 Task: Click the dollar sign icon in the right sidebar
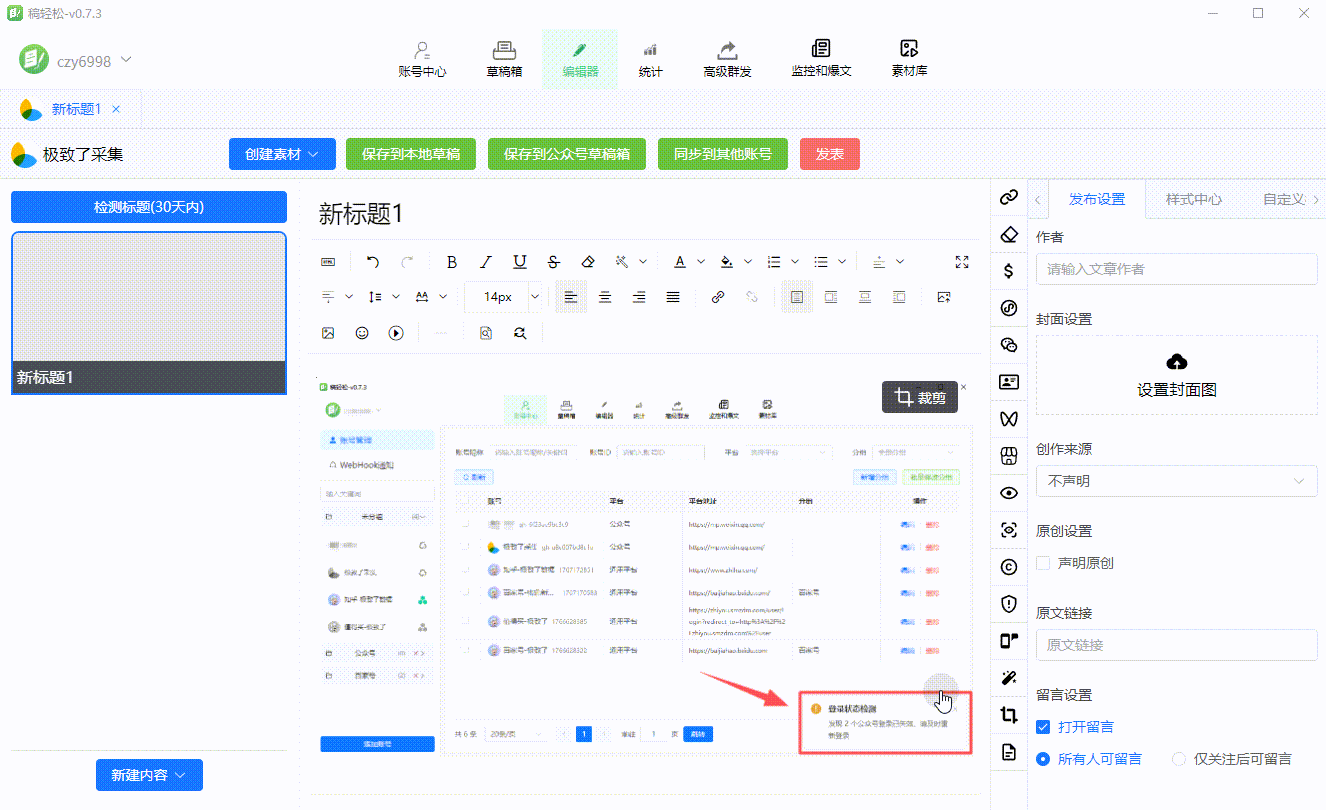coord(1009,270)
